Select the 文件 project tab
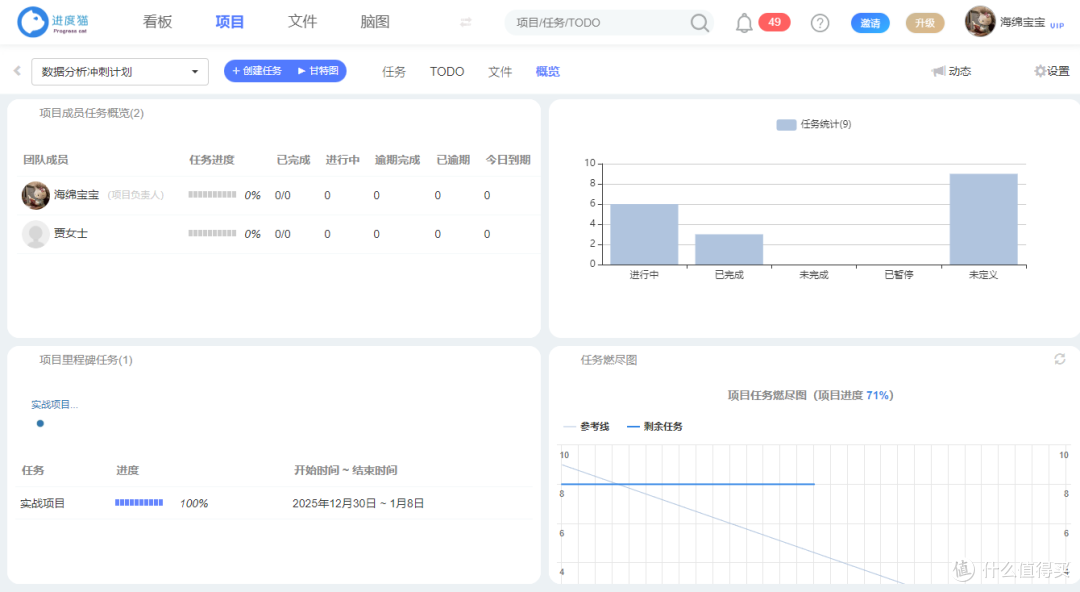The width and height of the screenshot is (1080, 592). 499,72
